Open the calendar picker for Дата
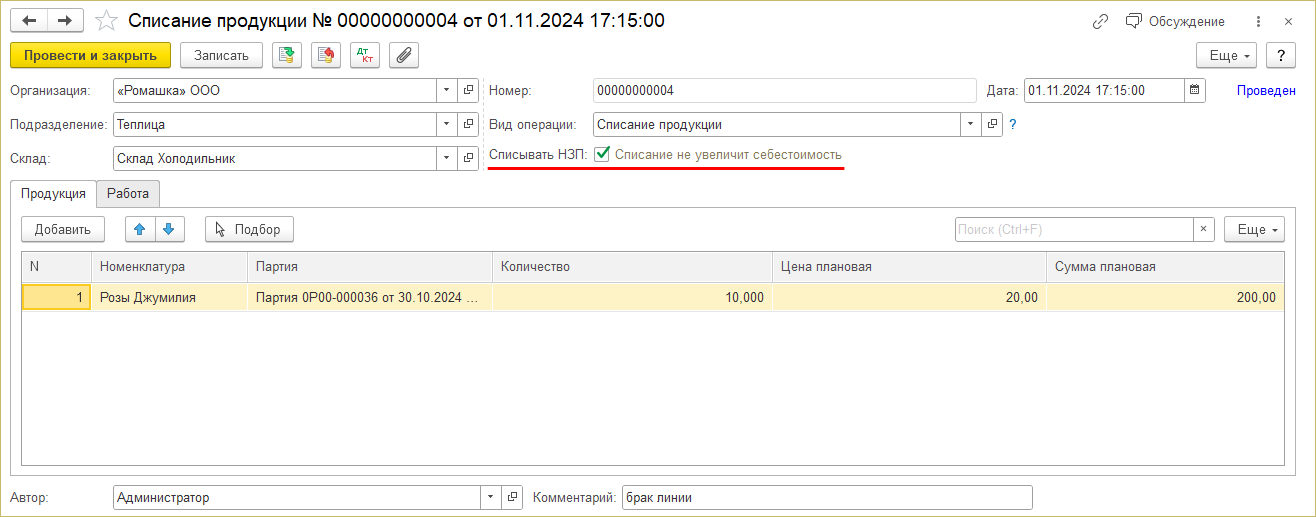The height and width of the screenshot is (517, 1316). 1195,91
